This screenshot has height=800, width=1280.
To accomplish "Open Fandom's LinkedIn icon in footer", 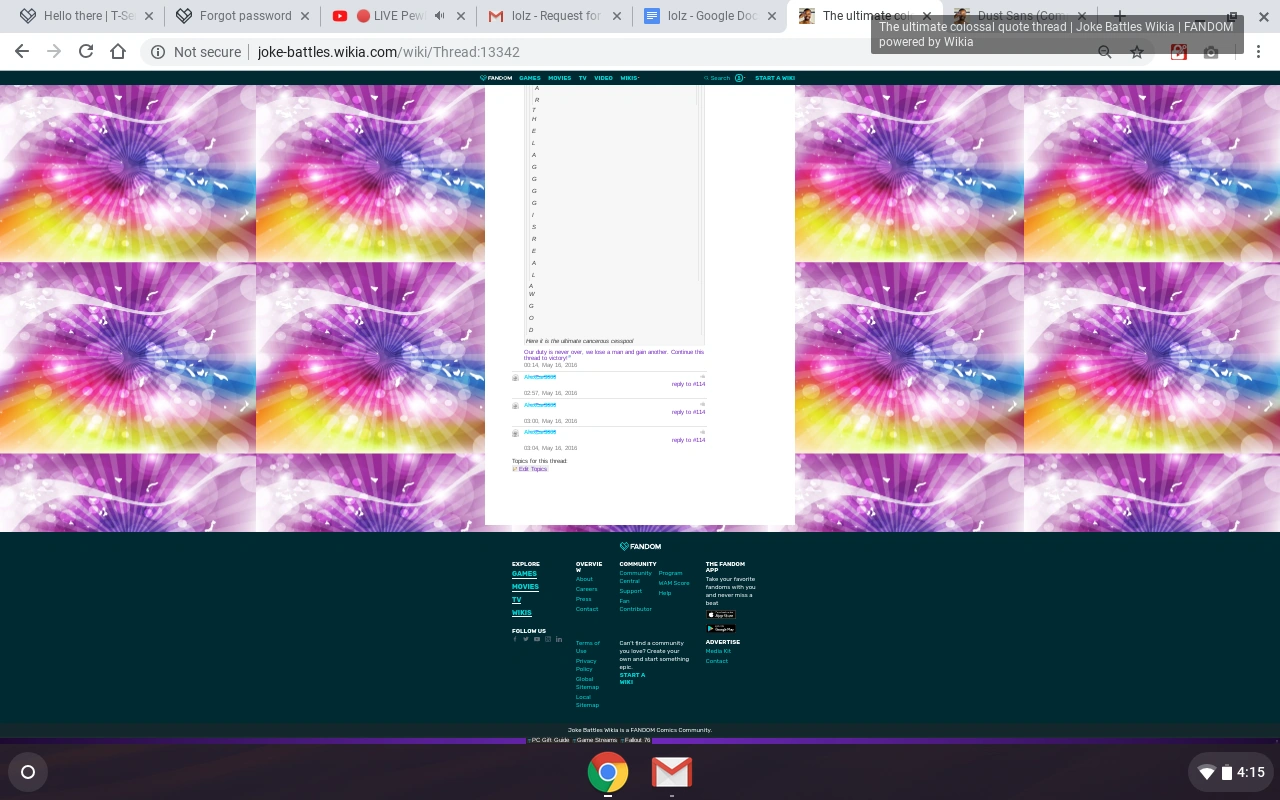I will pyautogui.click(x=559, y=639).
